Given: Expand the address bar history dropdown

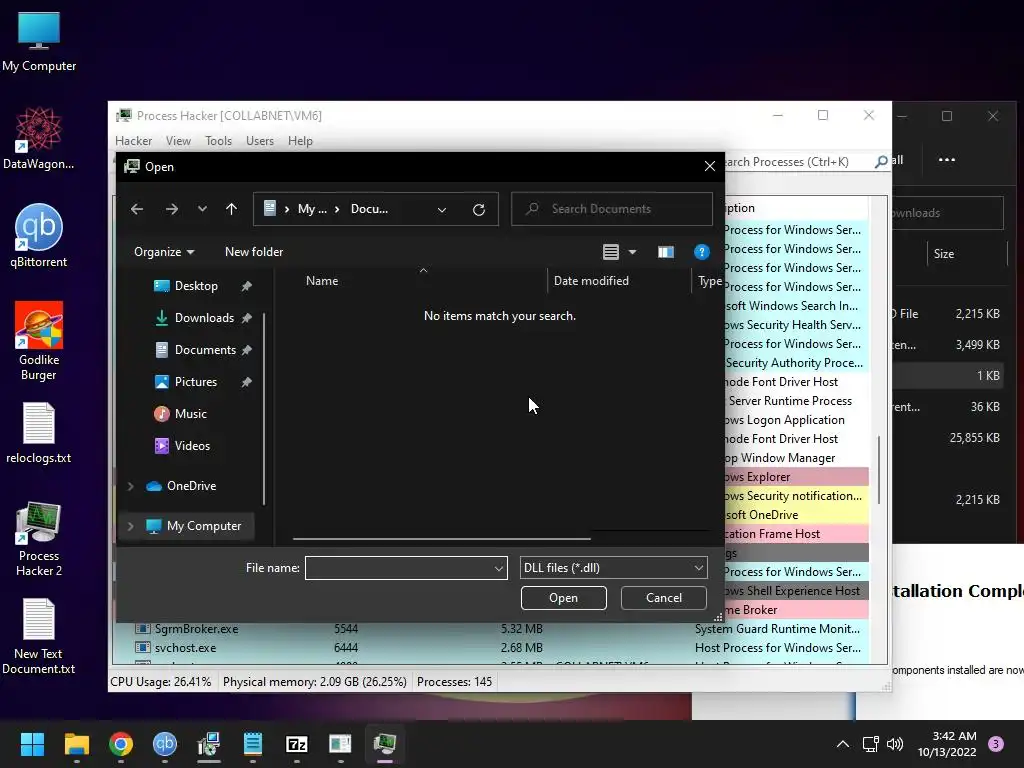Looking at the screenshot, I should 442,210.
